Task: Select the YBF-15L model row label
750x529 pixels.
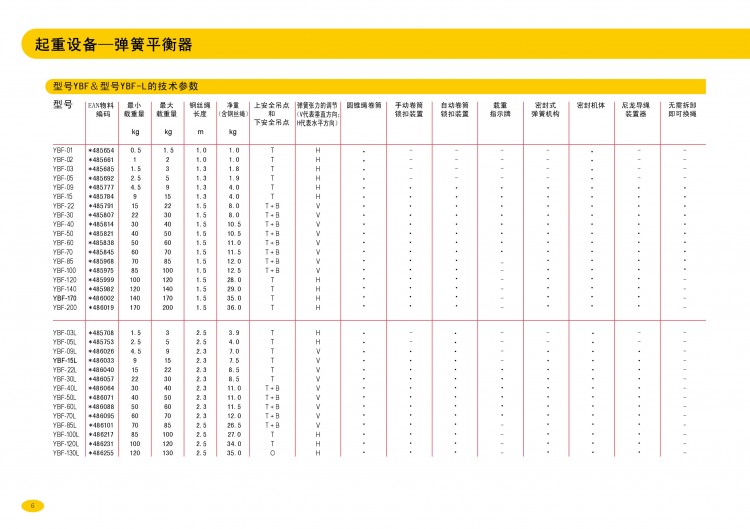Action: pos(65,360)
